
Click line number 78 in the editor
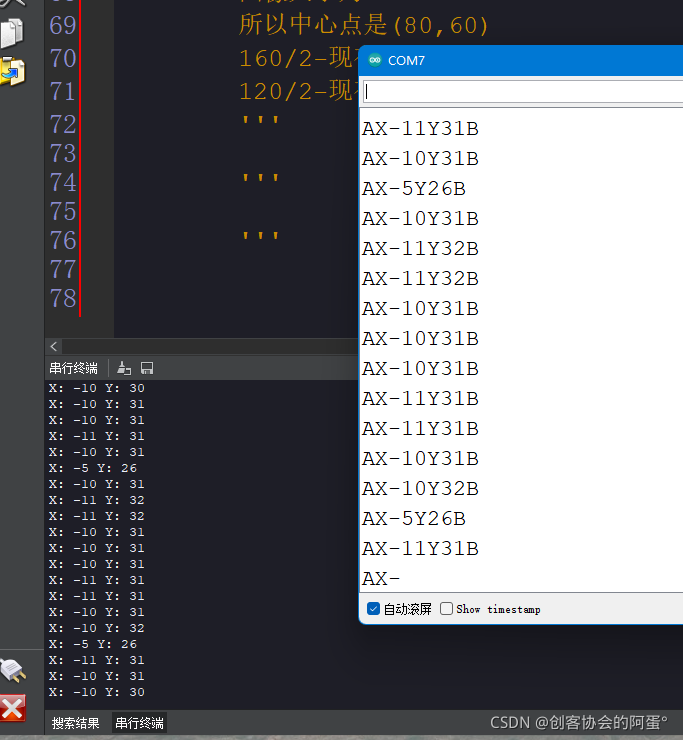coord(63,298)
